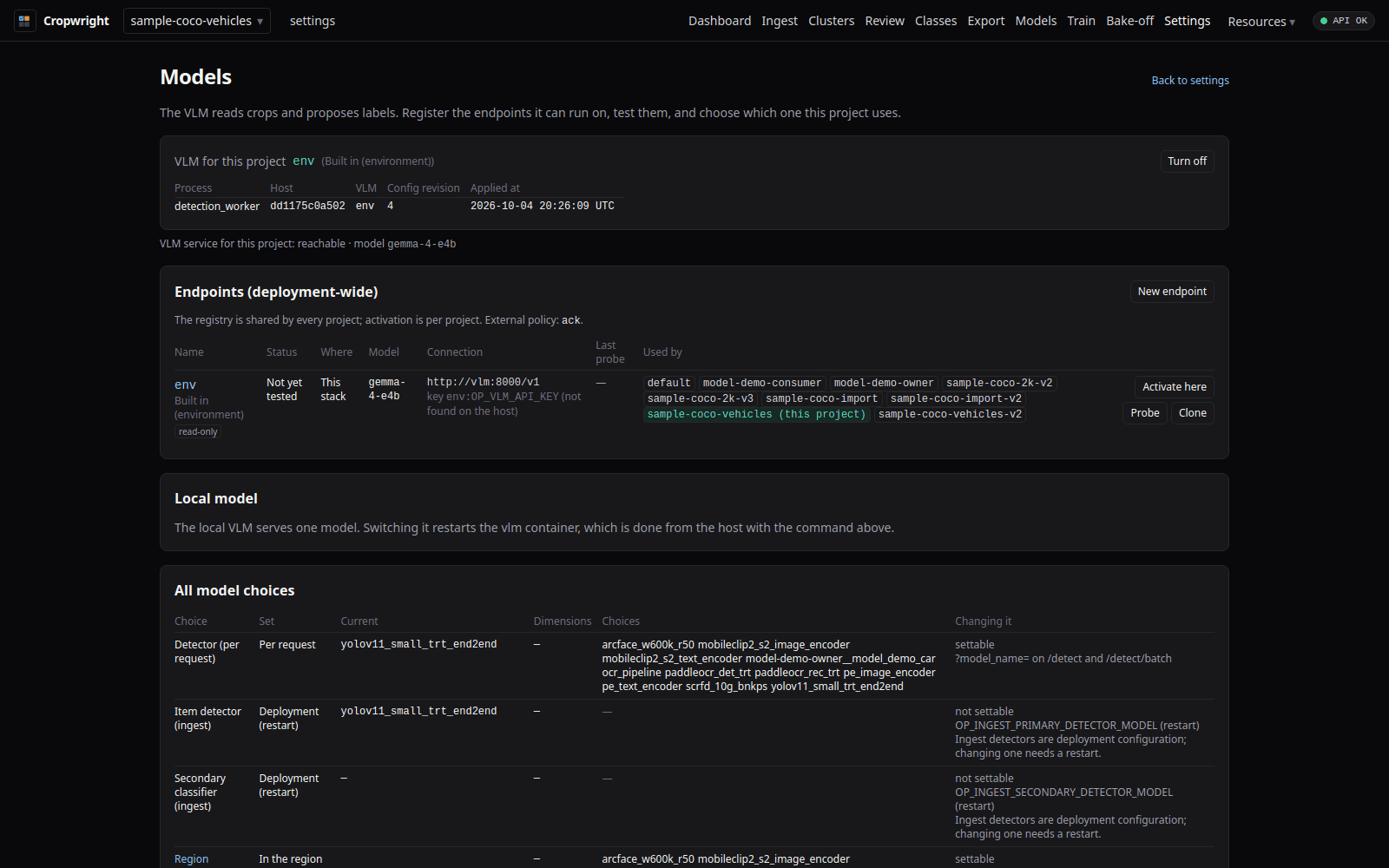Viewport: 1389px width, 868px height.
Task: Open the Clusters page
Action: coord(831,21)
